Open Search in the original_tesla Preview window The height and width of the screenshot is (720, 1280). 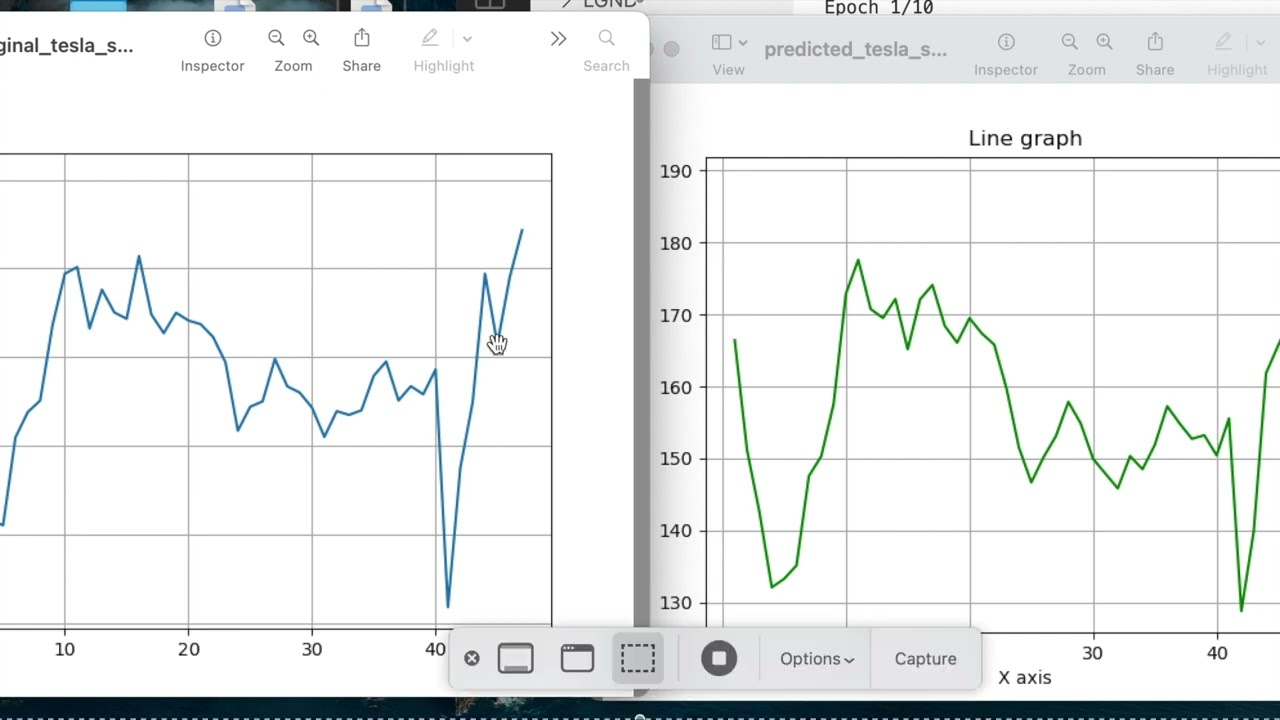point(606,38)
